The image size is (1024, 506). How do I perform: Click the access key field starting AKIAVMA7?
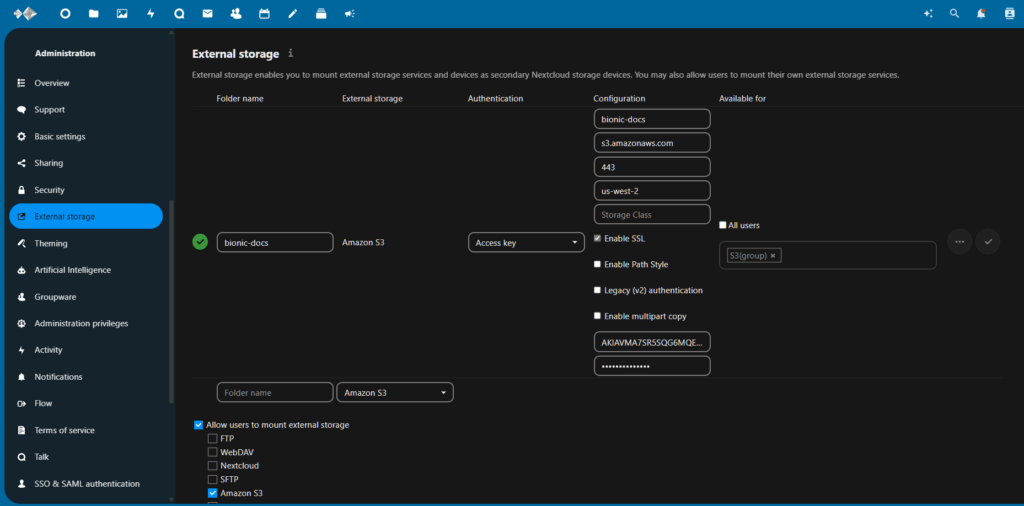(652, 341)
